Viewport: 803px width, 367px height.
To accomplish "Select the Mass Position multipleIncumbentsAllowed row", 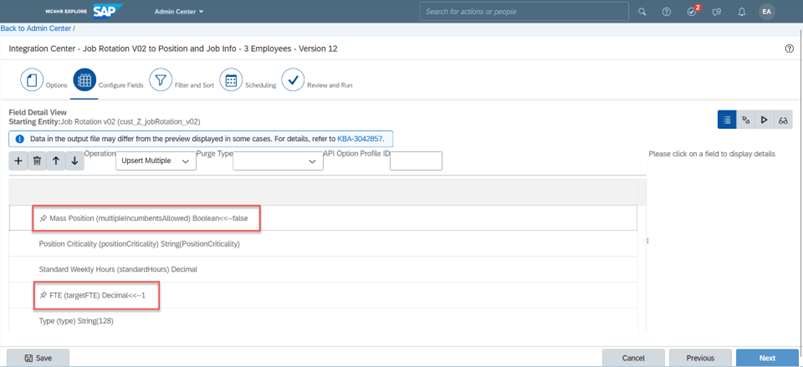I will click(x=323, y=219).
